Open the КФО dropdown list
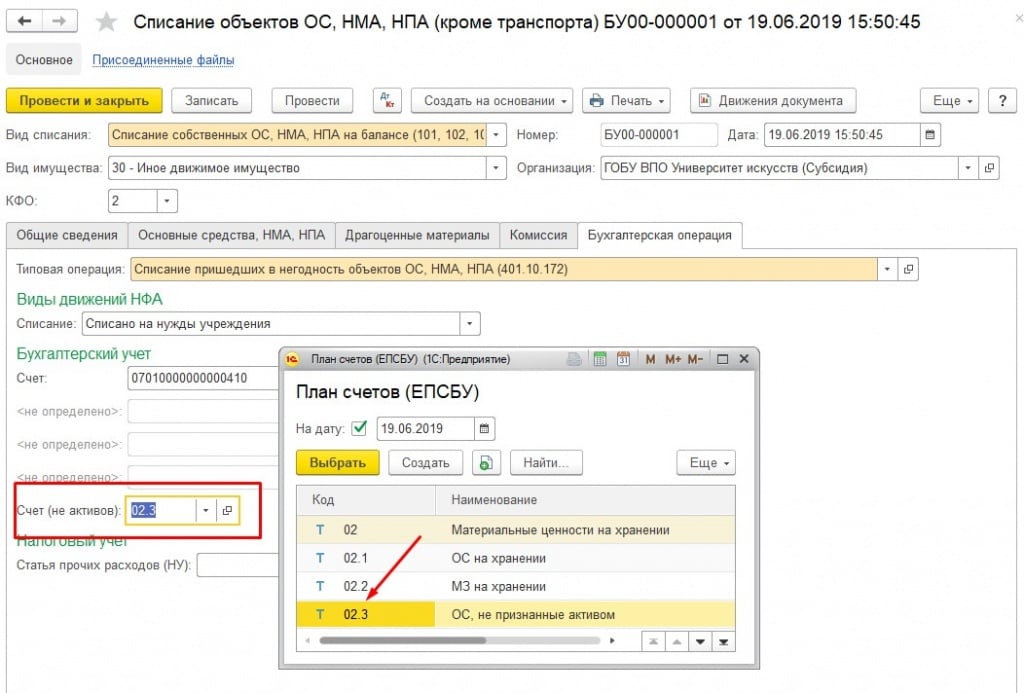 [166, 201]
